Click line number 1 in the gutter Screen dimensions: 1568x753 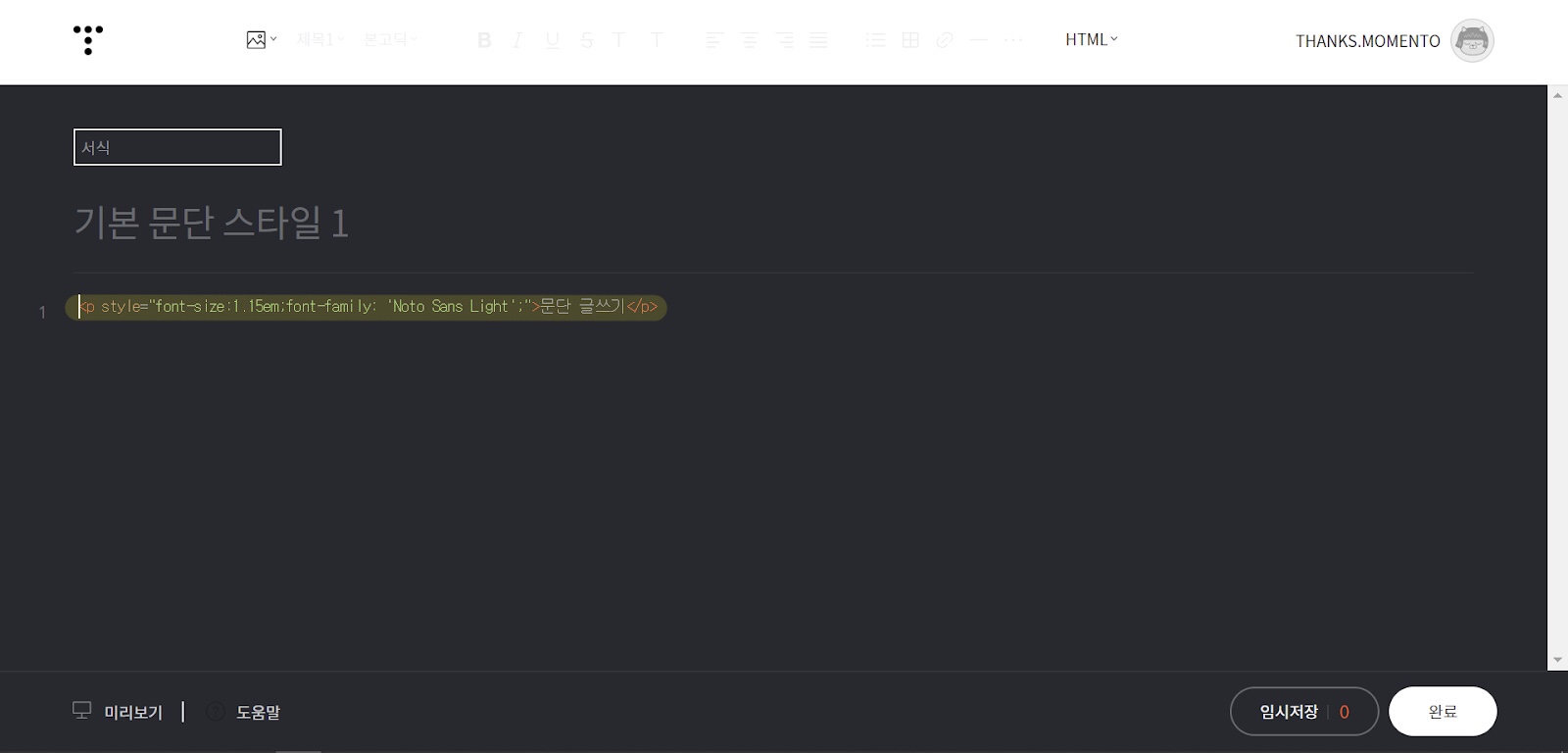click(x=42, y=312)
